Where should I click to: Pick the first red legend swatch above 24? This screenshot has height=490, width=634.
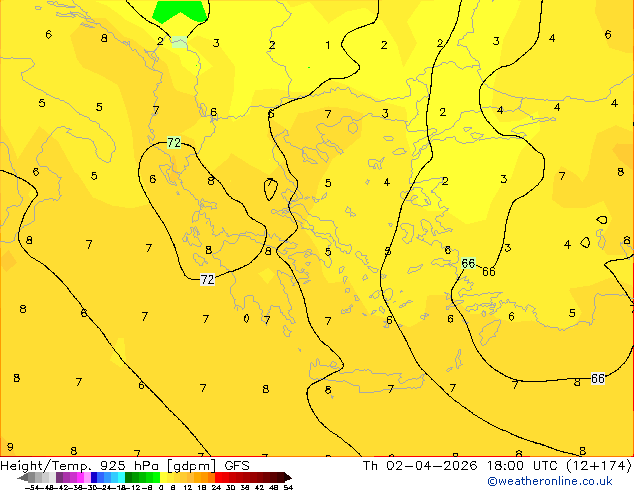coord(218,477)
